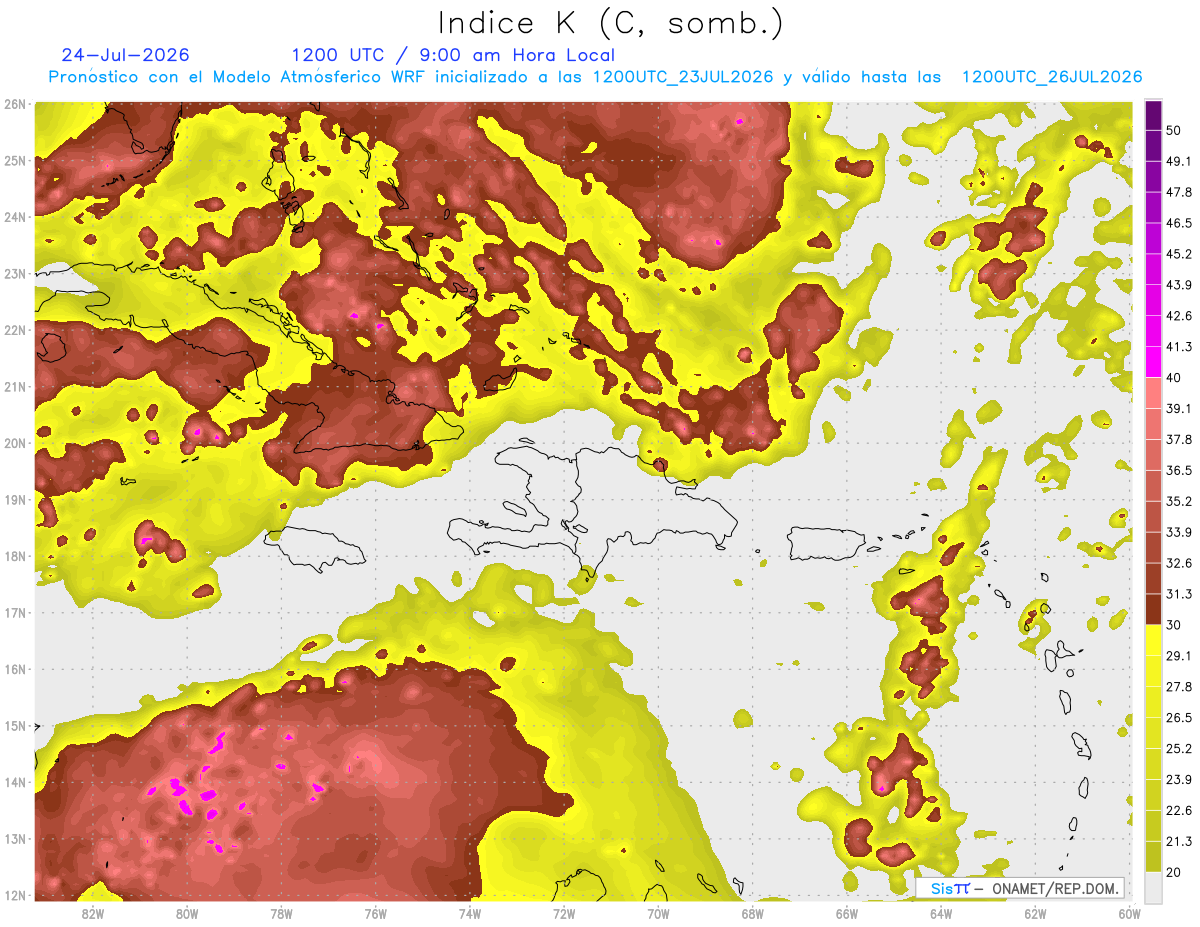Select the date label '24-Jul-2026'
This screenshot has width=1200, height=927.
(125, 55)
